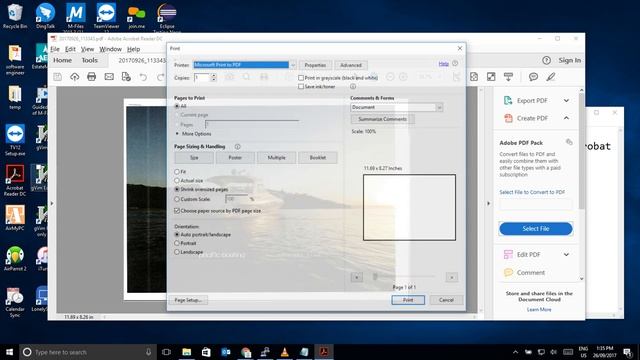Open the Help menu
Screen dimensions: 640x360
click(x=133, y=49)
